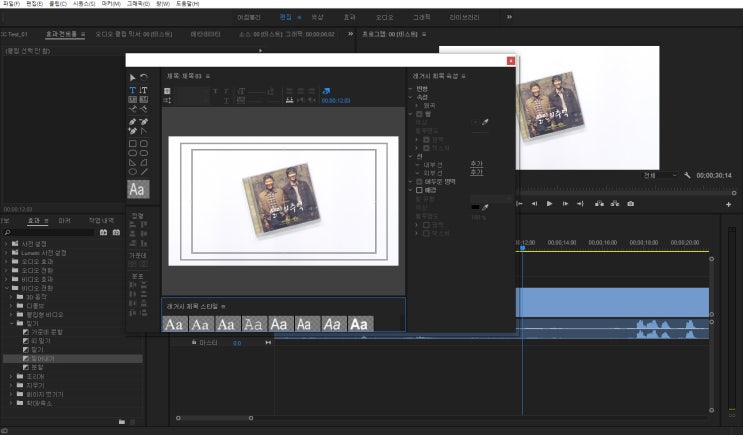Select the Rotation tool in title designer
The width and height of the screenshot is (743, 435).
(x=144, y=77)
